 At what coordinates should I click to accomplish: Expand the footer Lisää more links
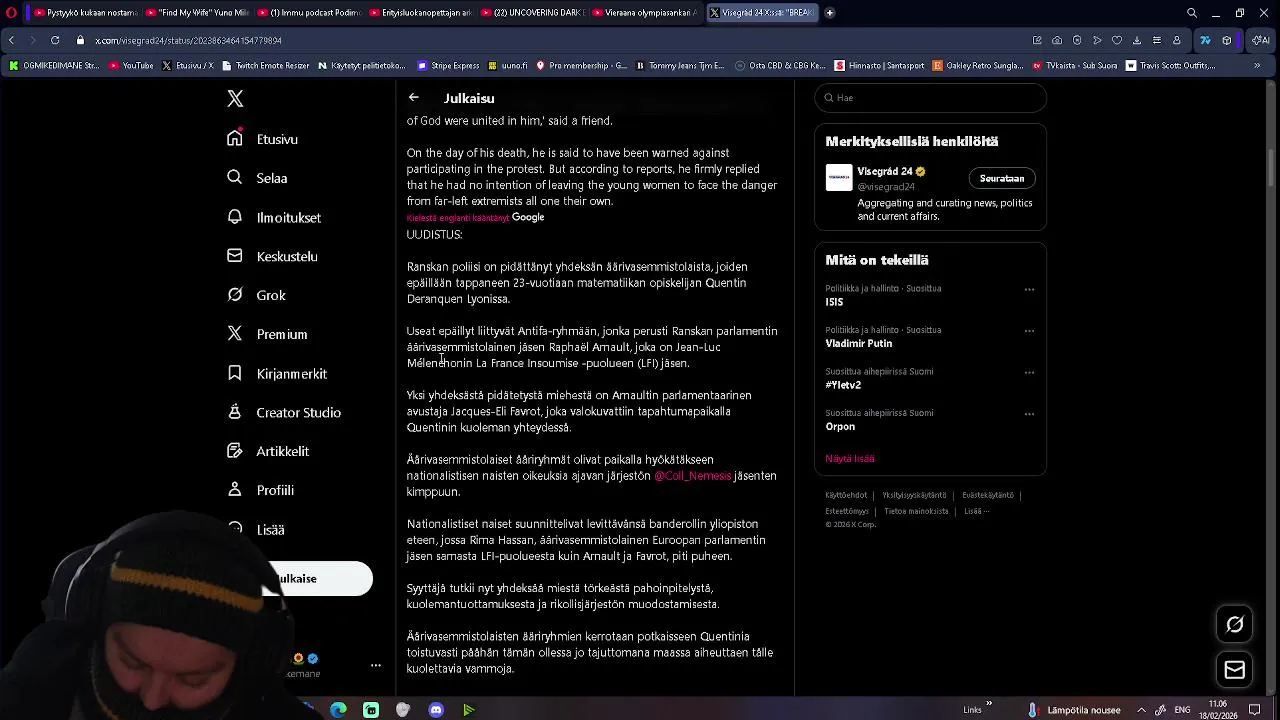point(976,511)
